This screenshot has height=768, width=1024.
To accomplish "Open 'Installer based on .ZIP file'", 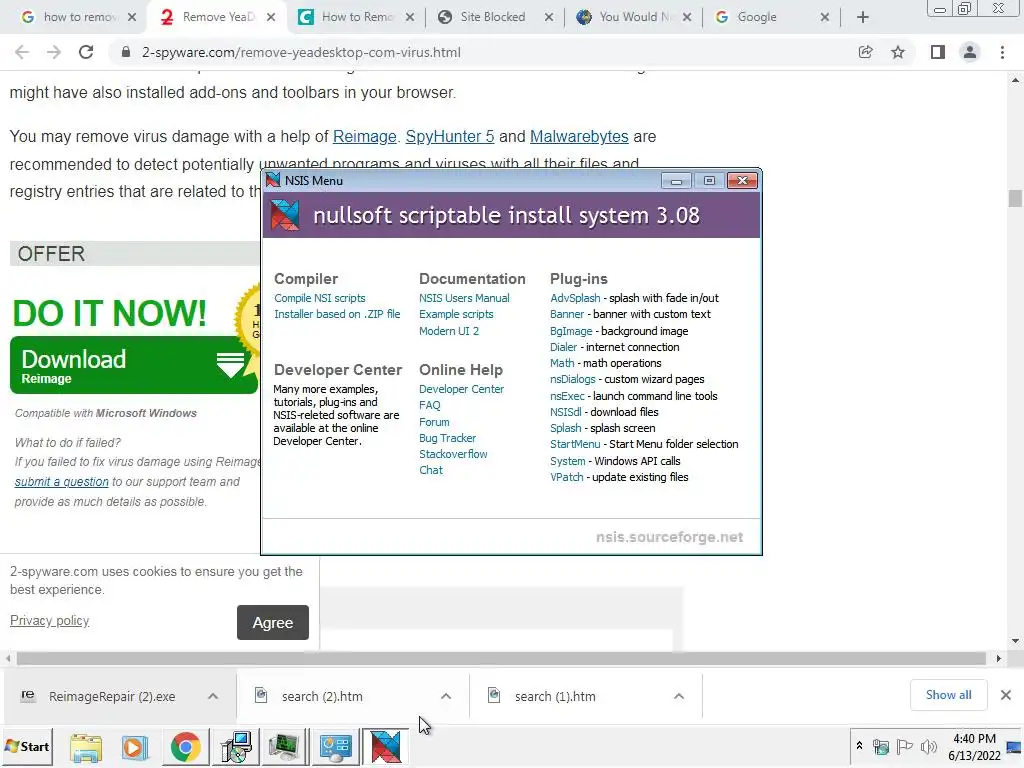I will 337,314.
